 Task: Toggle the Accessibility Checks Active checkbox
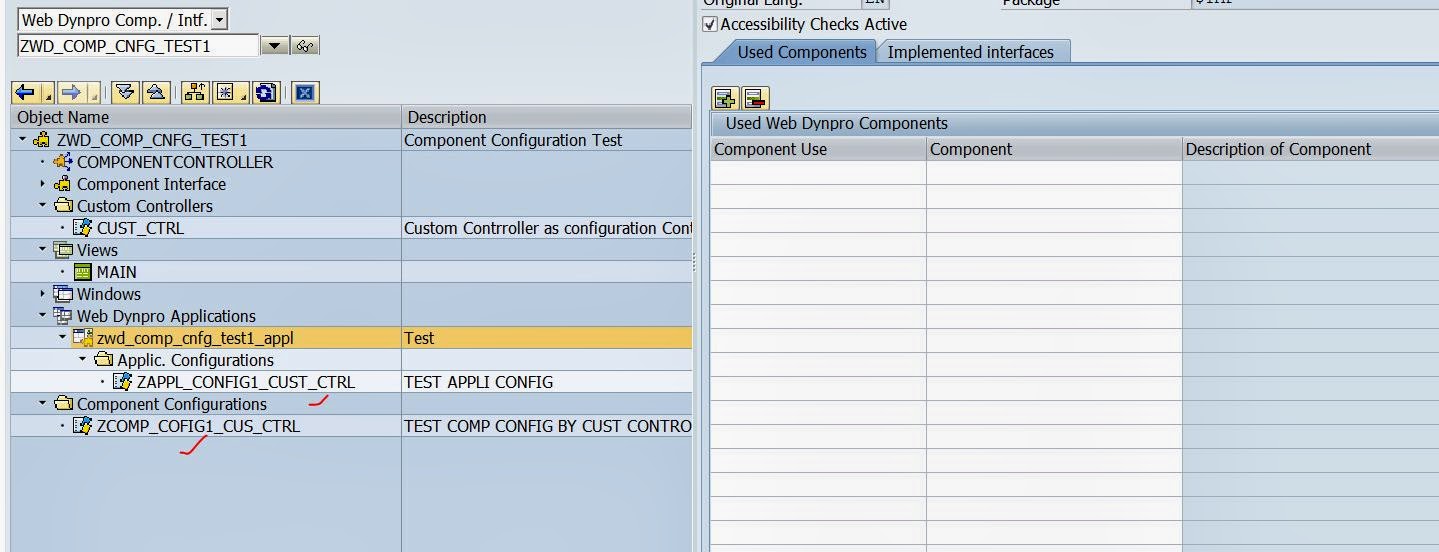pyautogui.click(x=711, y=24)
